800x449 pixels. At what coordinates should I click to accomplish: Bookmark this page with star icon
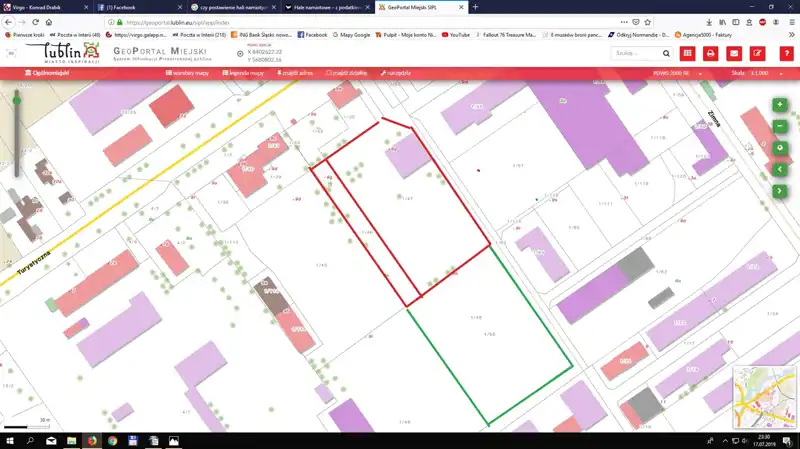click(x=647, y=22)
